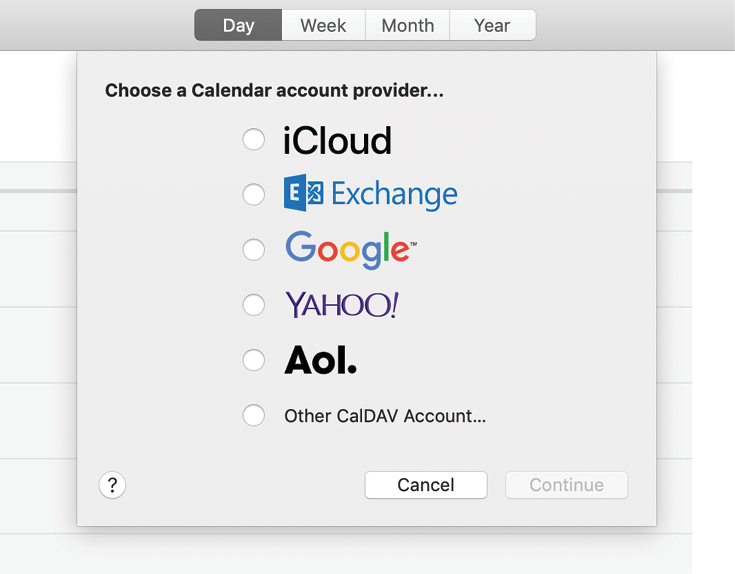Open the Month view tab
Viewport: 735px width, 574px height.
click(x=407, y=26)
